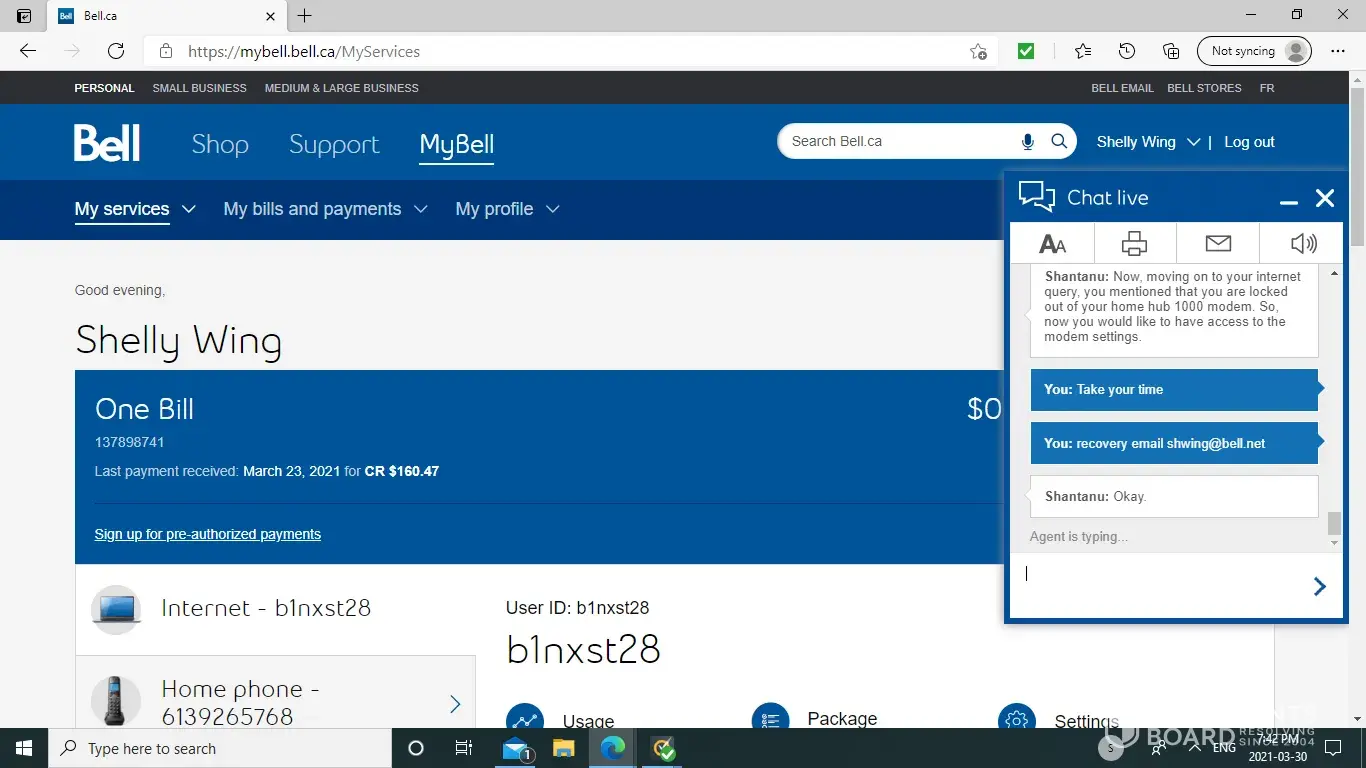1366x768 pixels.
Task: Sign up for pre-authorized payments
Action: point(208,534)
